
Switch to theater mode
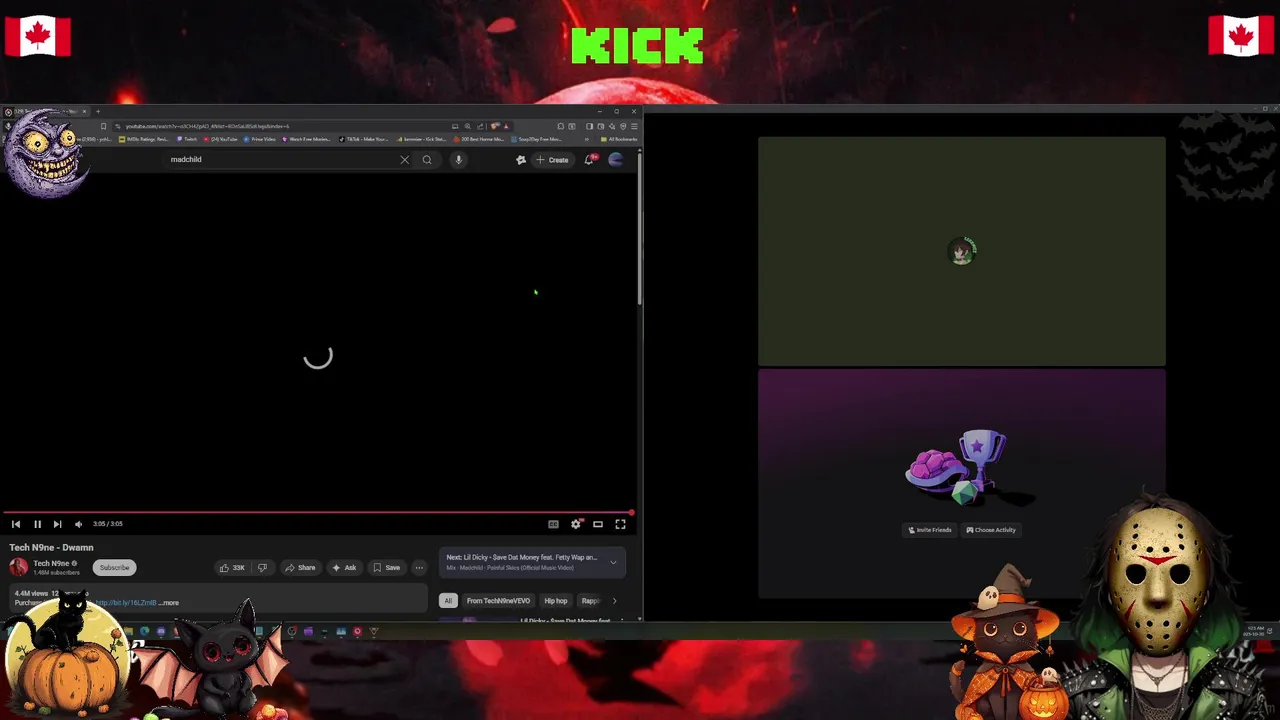(x=598, y=524)
